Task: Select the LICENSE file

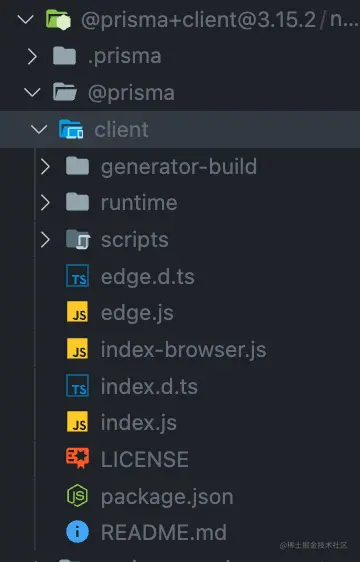Action: tap(145, 459)
